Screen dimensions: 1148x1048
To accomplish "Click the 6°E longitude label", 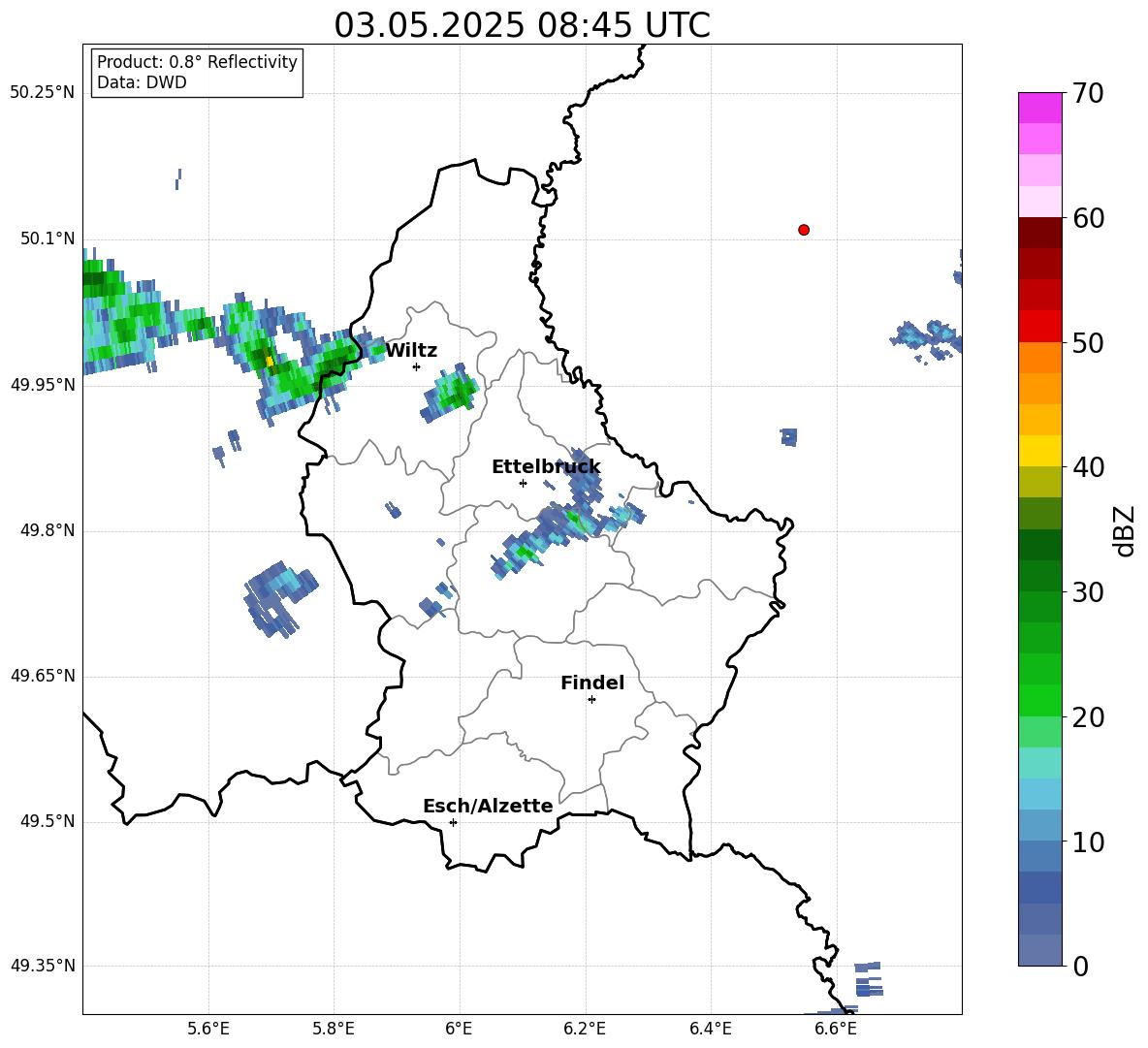I will 459,1029.
